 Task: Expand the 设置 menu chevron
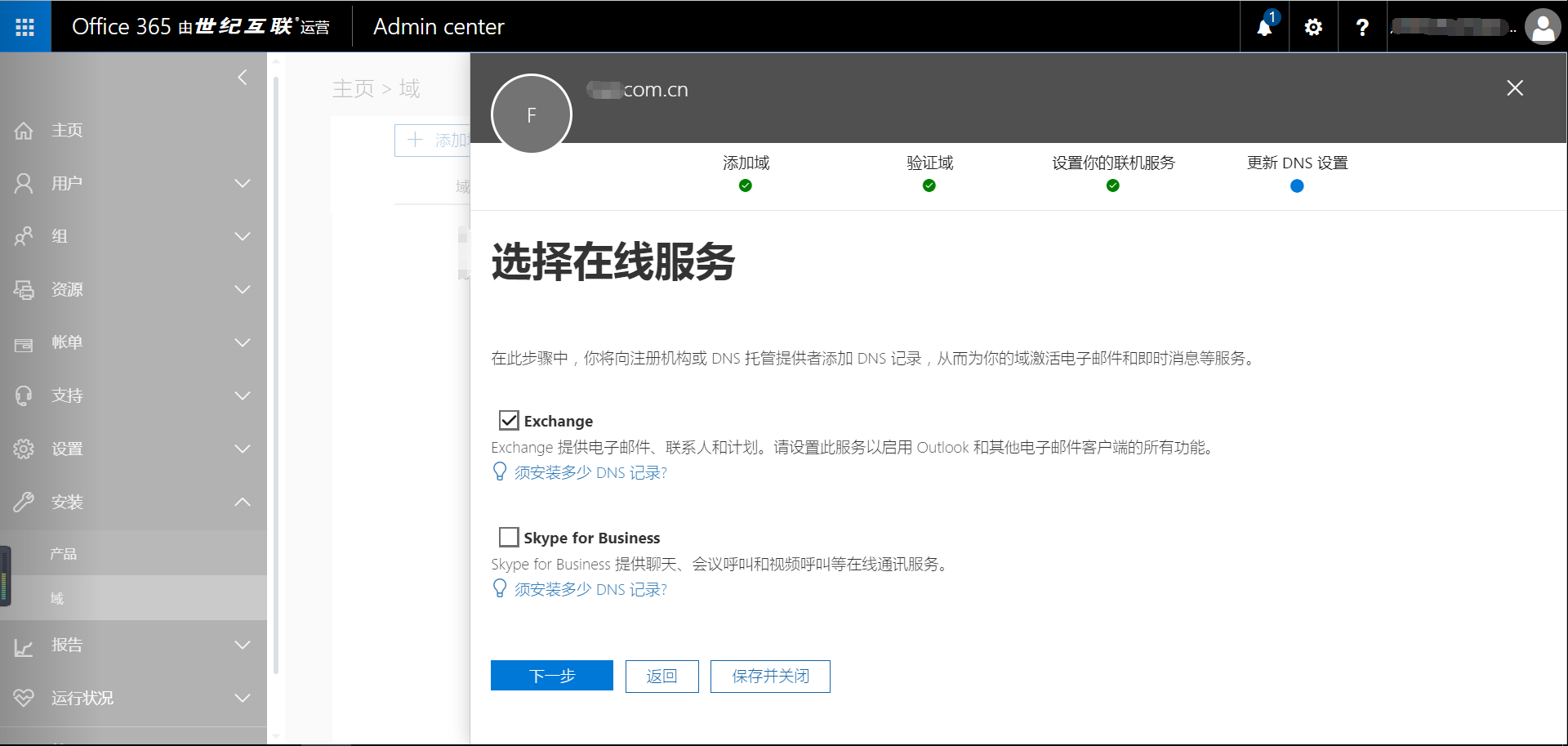243,449
